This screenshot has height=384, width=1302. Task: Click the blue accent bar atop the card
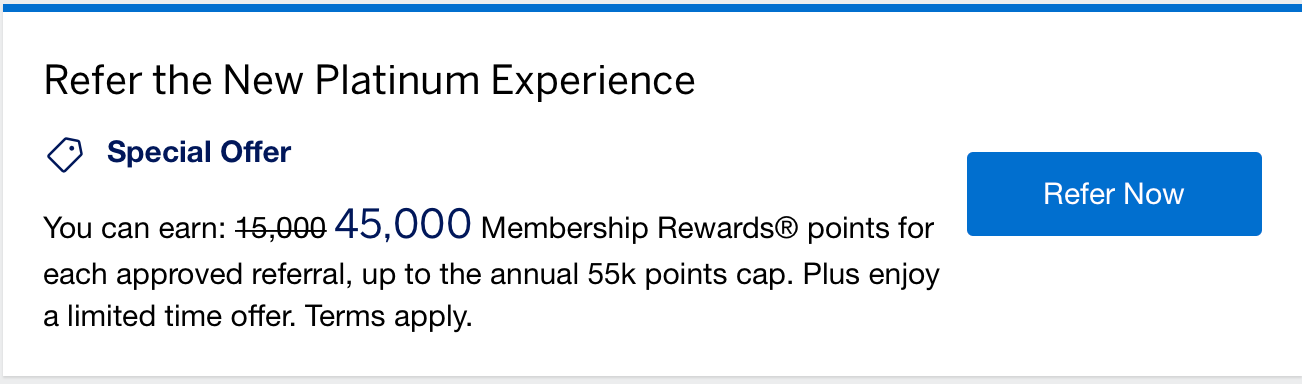(x=651, y=6)
